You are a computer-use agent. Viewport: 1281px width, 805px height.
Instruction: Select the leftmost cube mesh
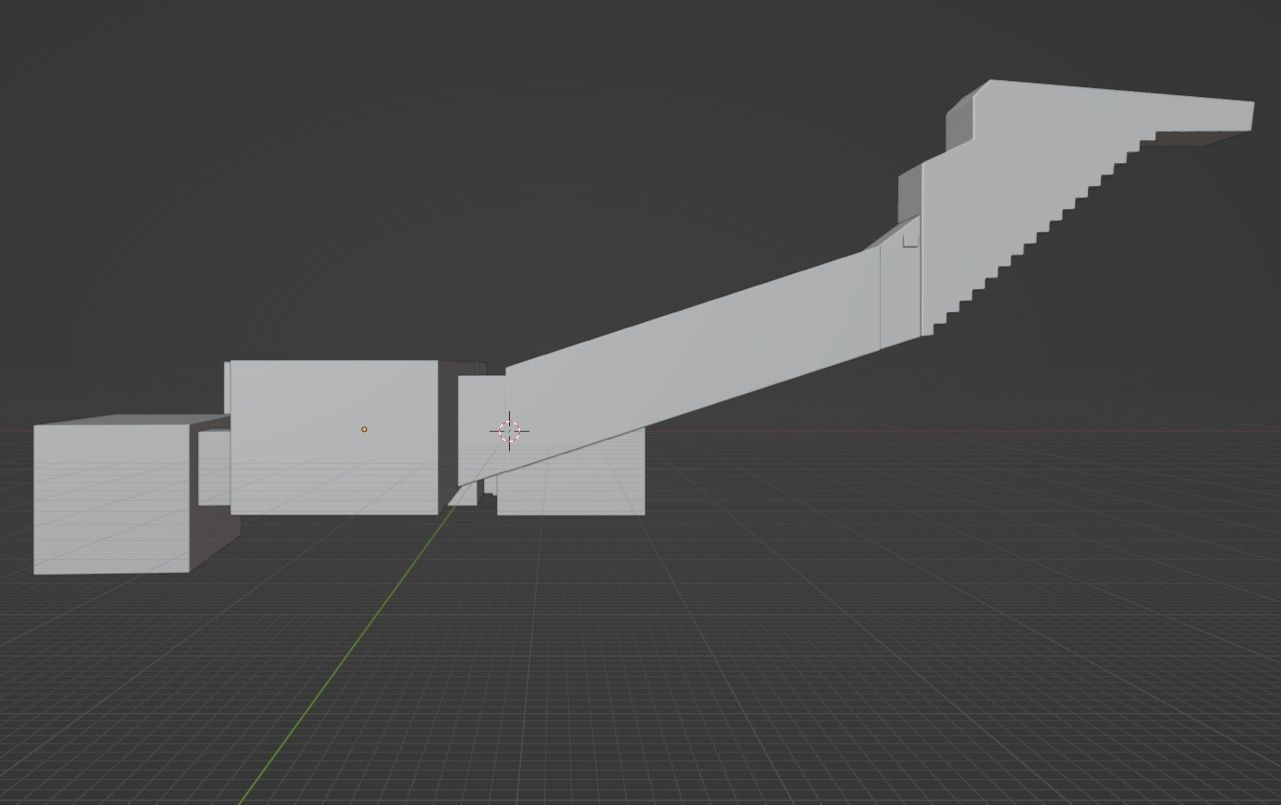(112, 498)
